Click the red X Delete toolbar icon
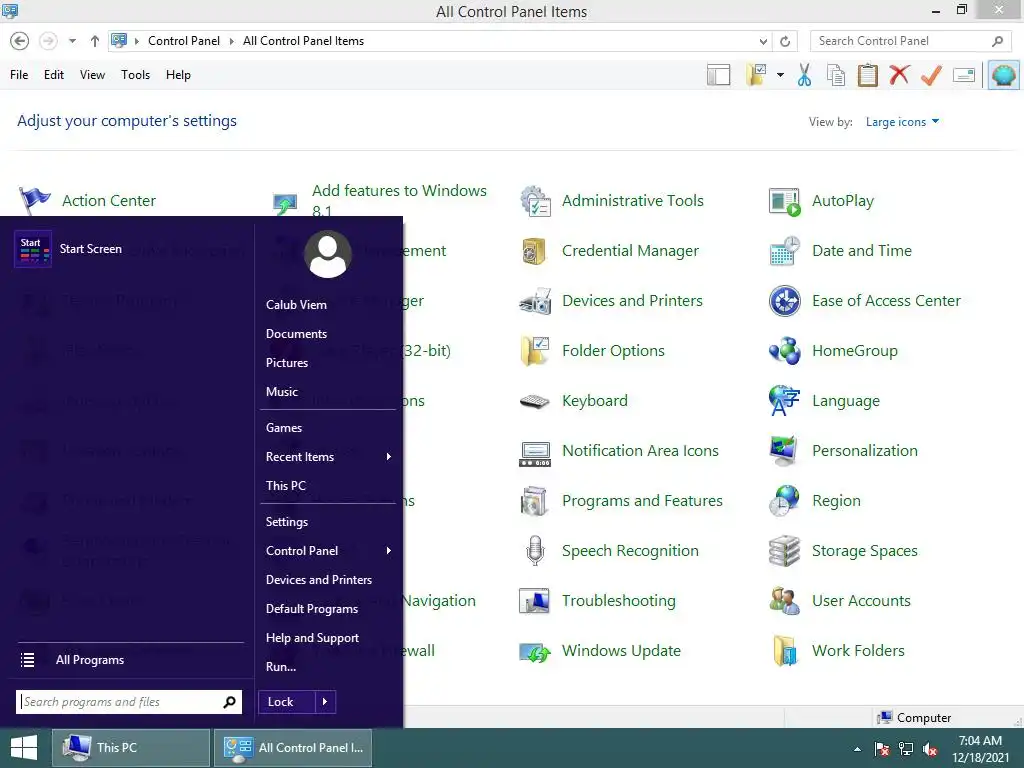This screenshot has width=1024, height=768. click(899, 75)
